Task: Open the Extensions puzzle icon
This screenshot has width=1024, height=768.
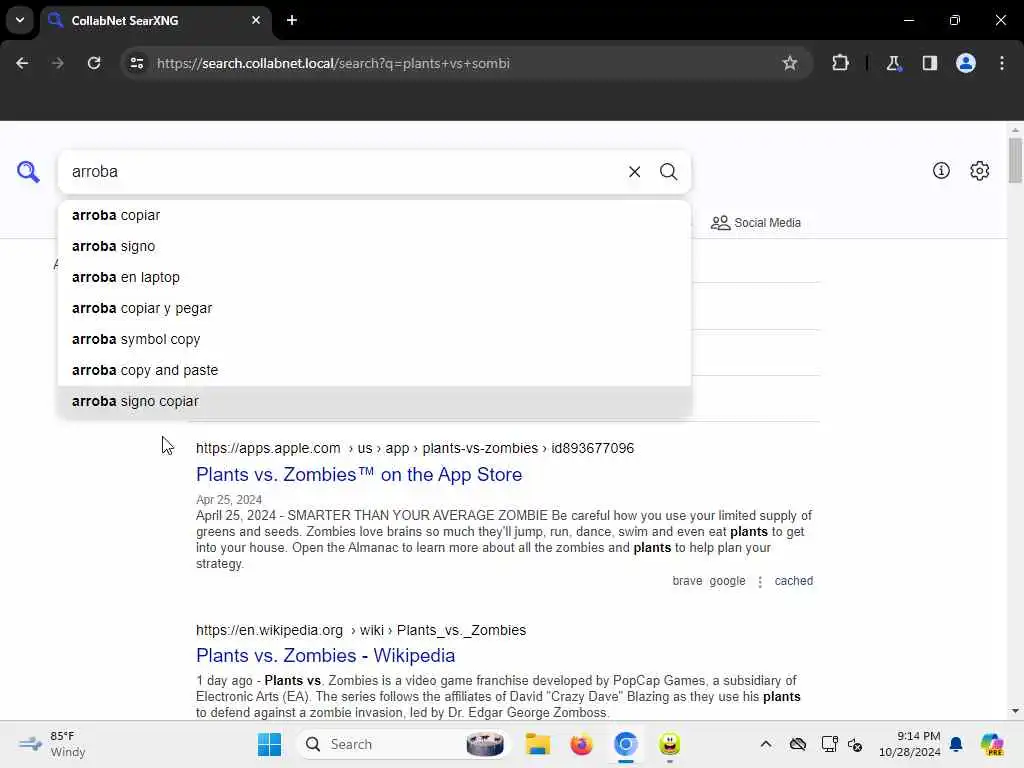Action: (x=840, y=63)
